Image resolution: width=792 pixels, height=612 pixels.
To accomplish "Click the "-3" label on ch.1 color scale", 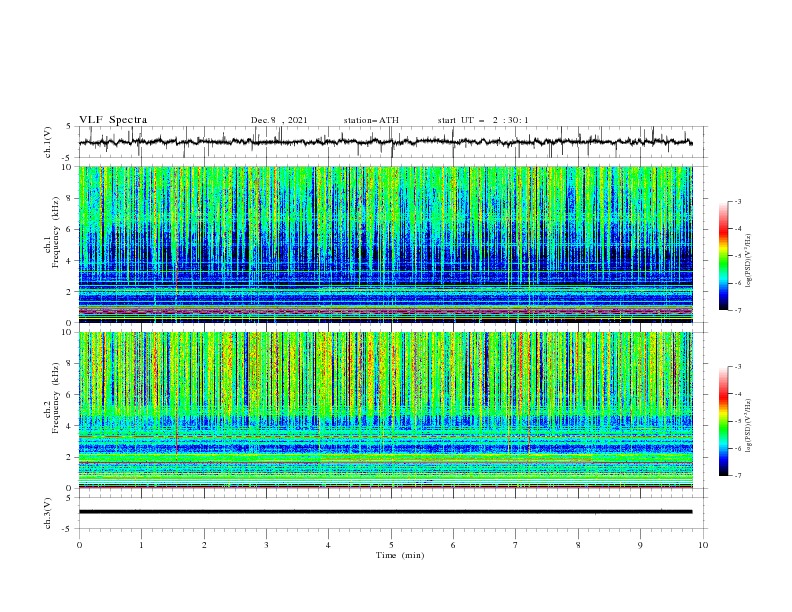I will pos(738,201).
